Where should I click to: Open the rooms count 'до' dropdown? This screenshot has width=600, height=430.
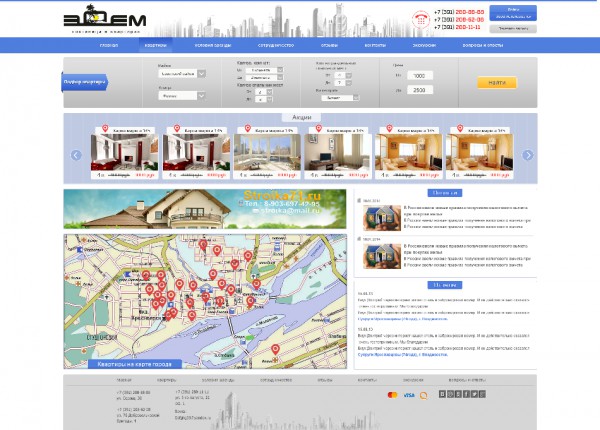(x=264, y=77)
